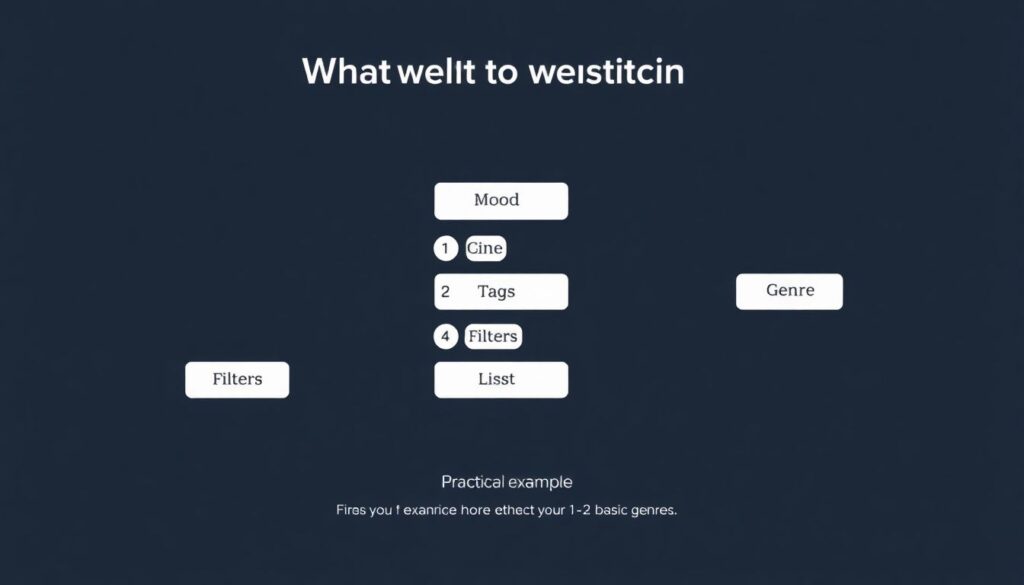Click "1-2 basic genres" in the caption

tap(620, 510)
